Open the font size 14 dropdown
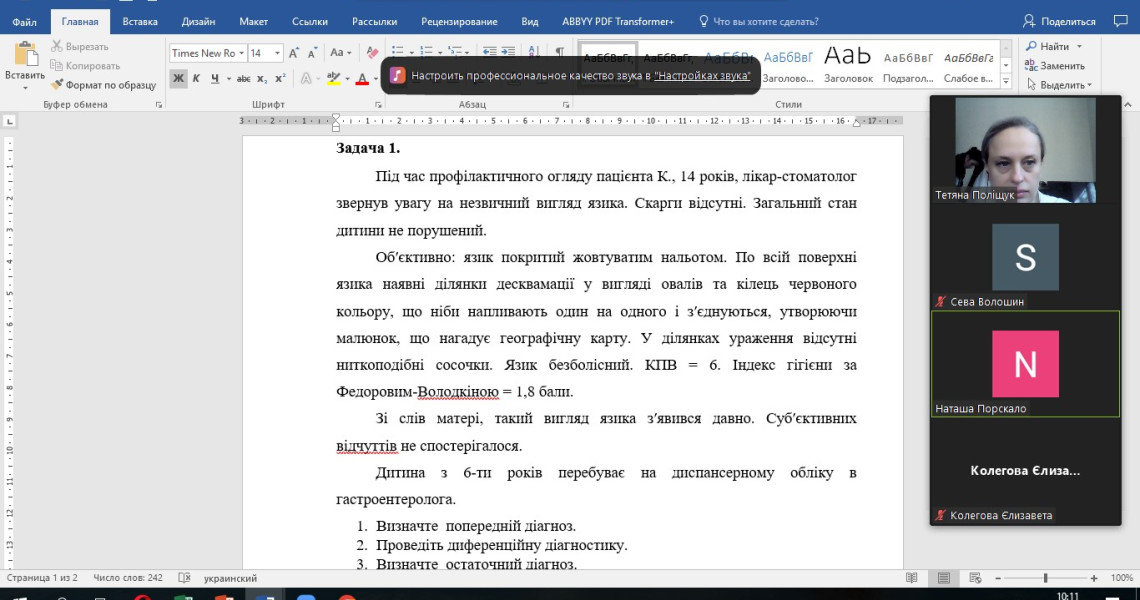The width and height of the screenshot is (1140, 600). click(x=278, y=53)
